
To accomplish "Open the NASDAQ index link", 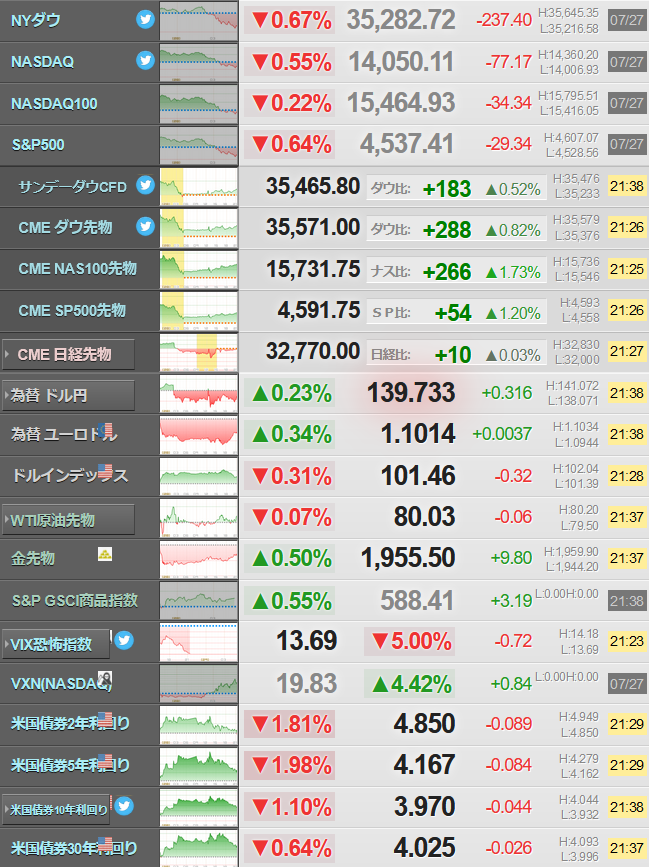I will [43, 61].
